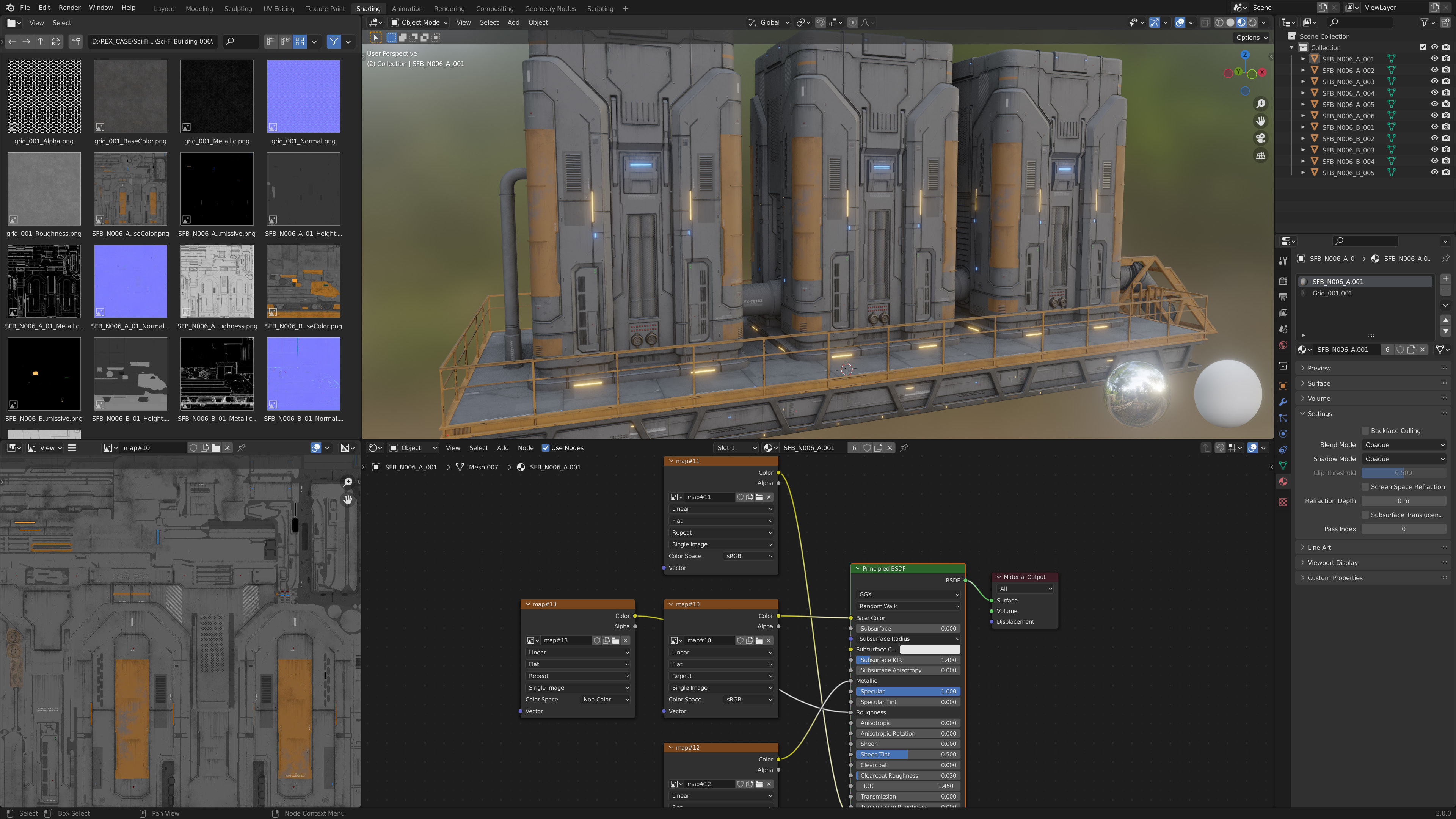
Task: Add a new material slot
Action: [1446, 279]
